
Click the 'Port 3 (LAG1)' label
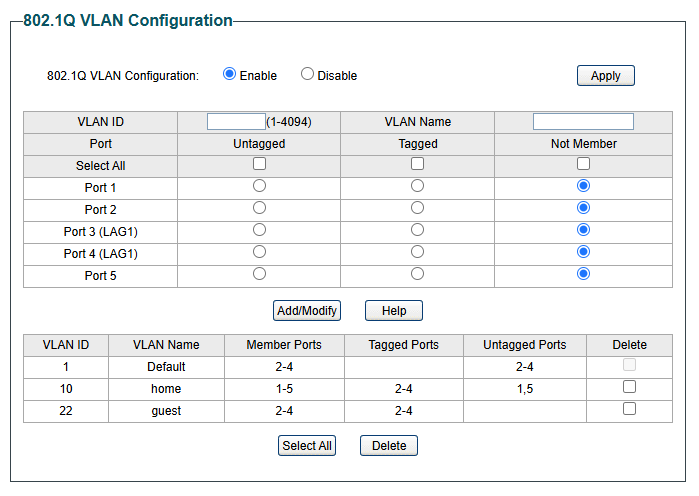coord(100,232)
